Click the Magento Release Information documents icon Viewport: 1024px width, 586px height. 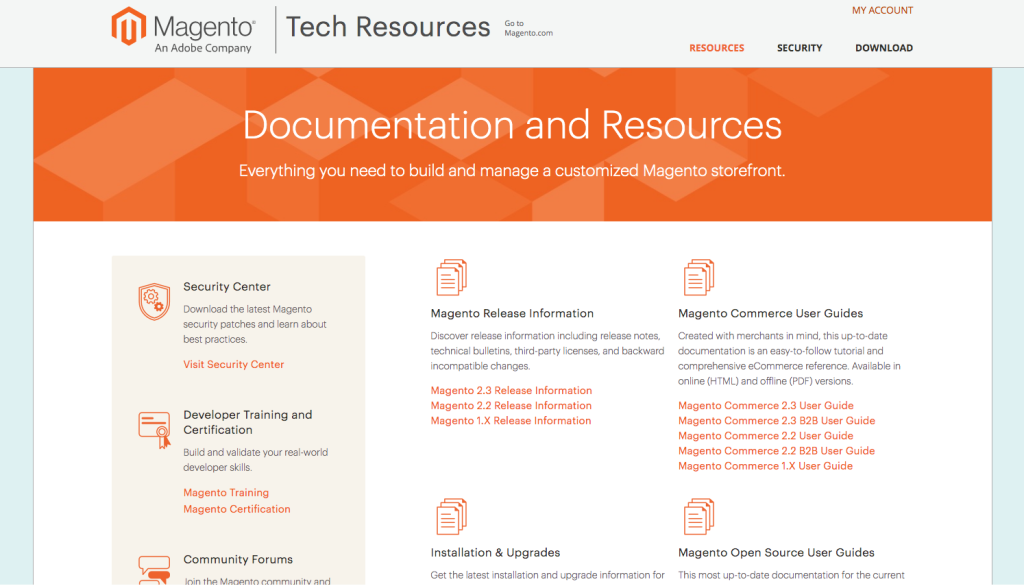point(451,278)
